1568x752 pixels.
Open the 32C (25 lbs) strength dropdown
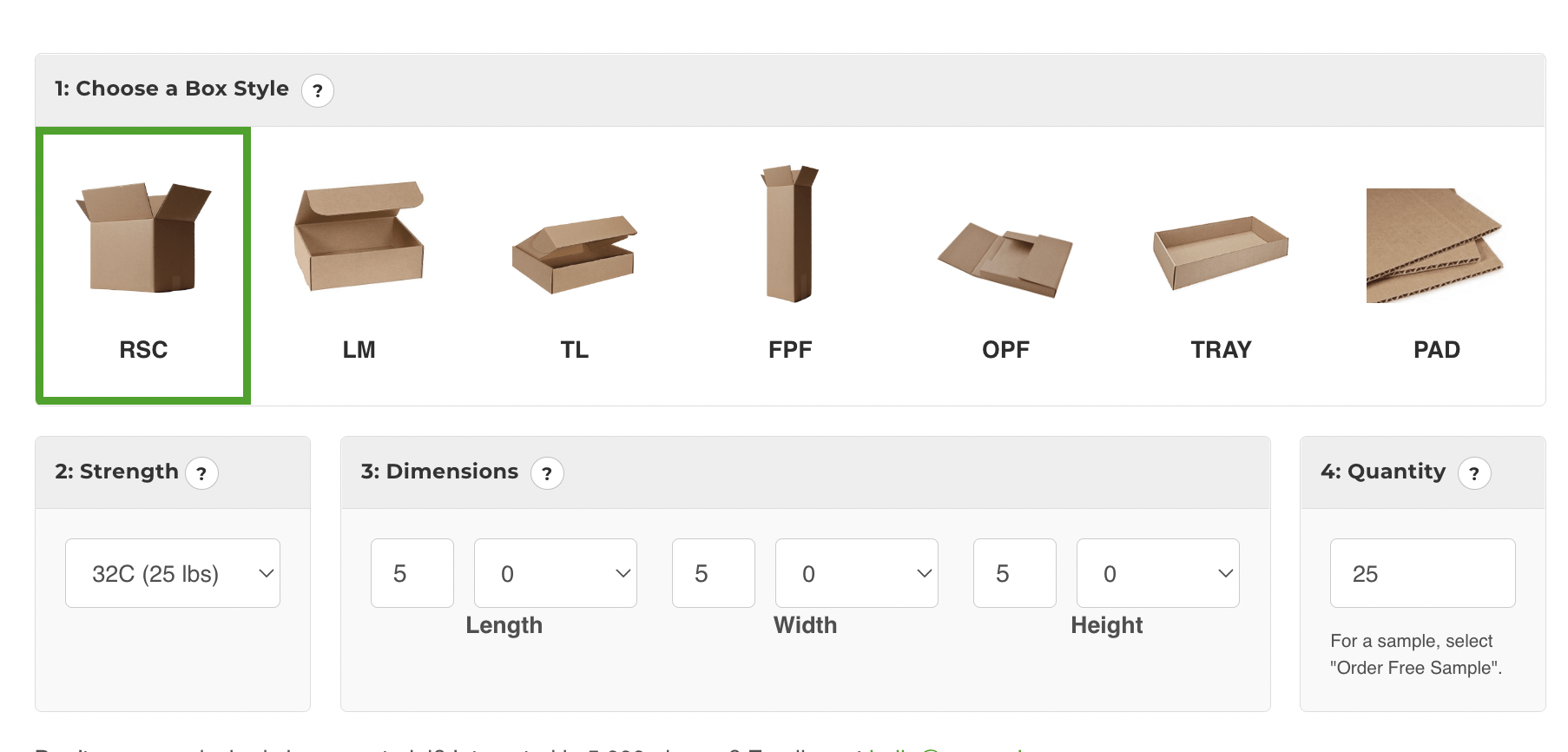coord(173,573)
